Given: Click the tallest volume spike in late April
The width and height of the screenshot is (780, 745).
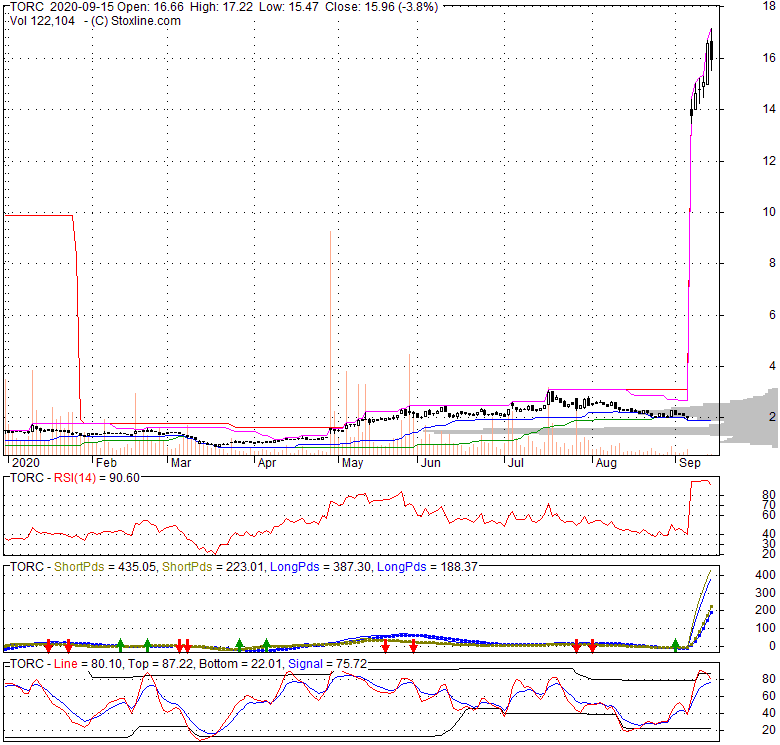Looking at the screenshot, I should pos(330,342).
